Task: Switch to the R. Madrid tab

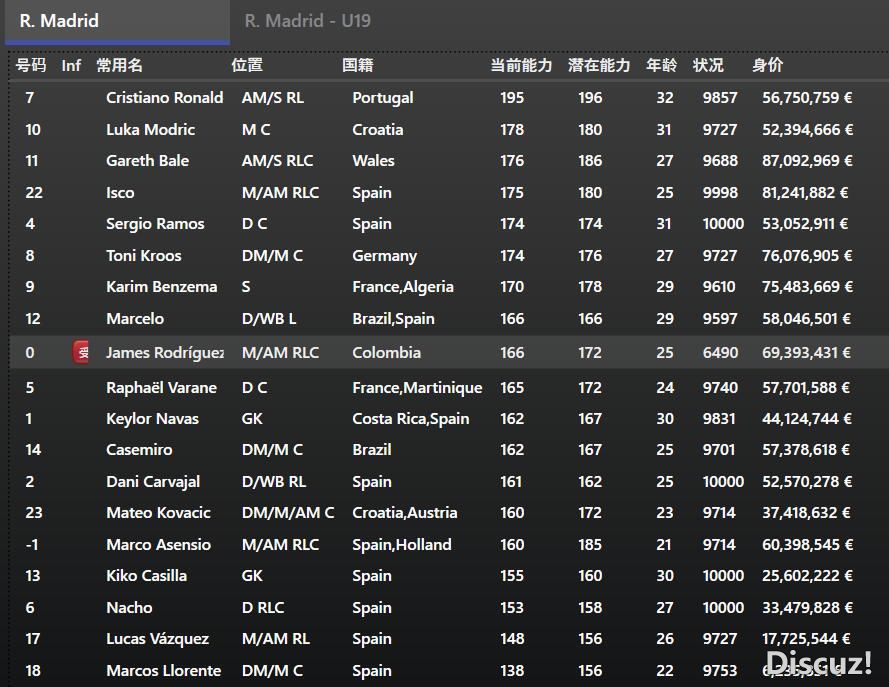Action: tap(117, 22)
